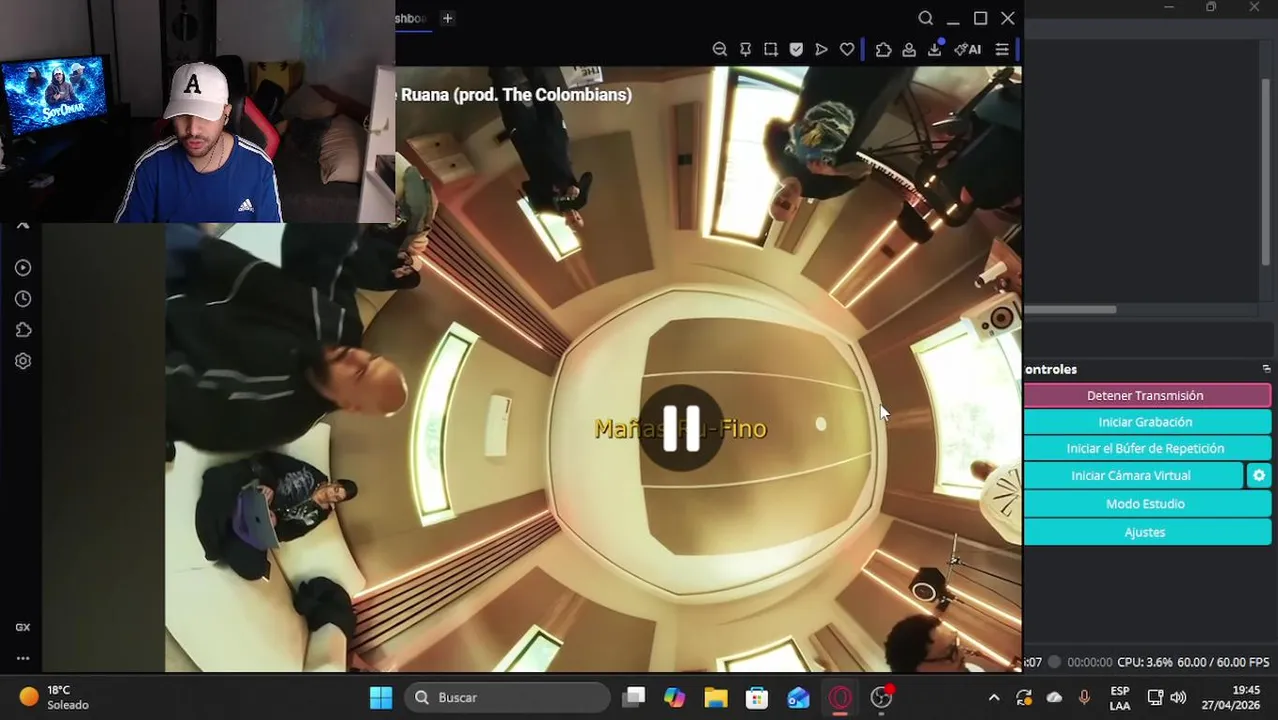Open the Easy Setup sliders icon
The height and width of the screenshot is (720, 1278).
click(x=1001, y=49)
